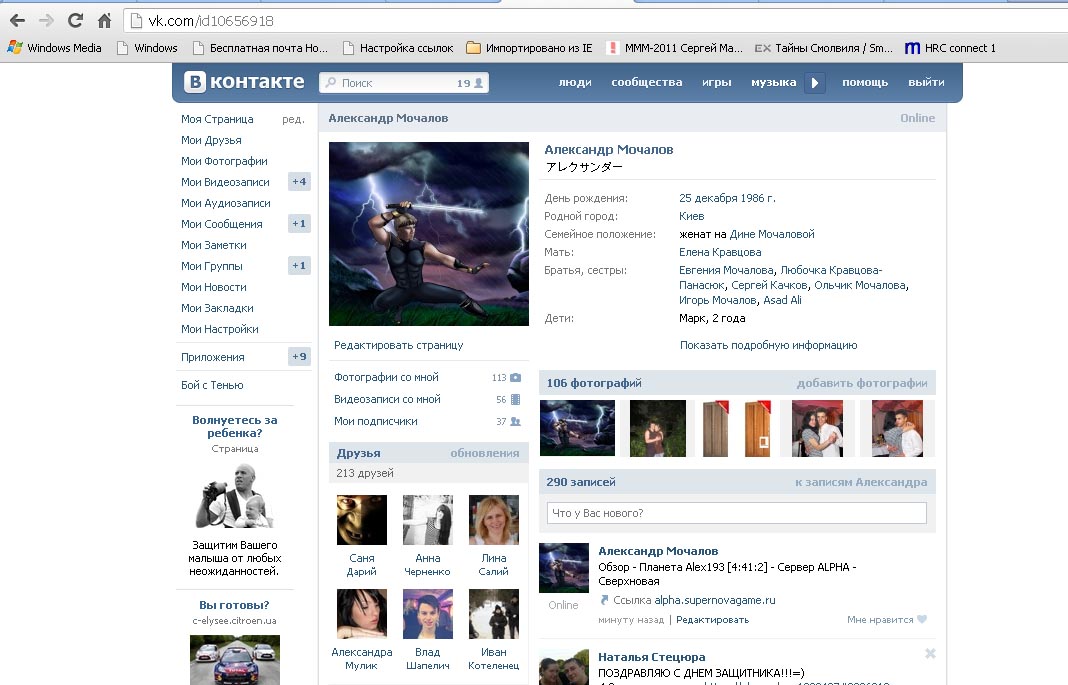
Task: Open friend Лина Салий's avatar
Action: pyautogui.click(x=494, y=520)
